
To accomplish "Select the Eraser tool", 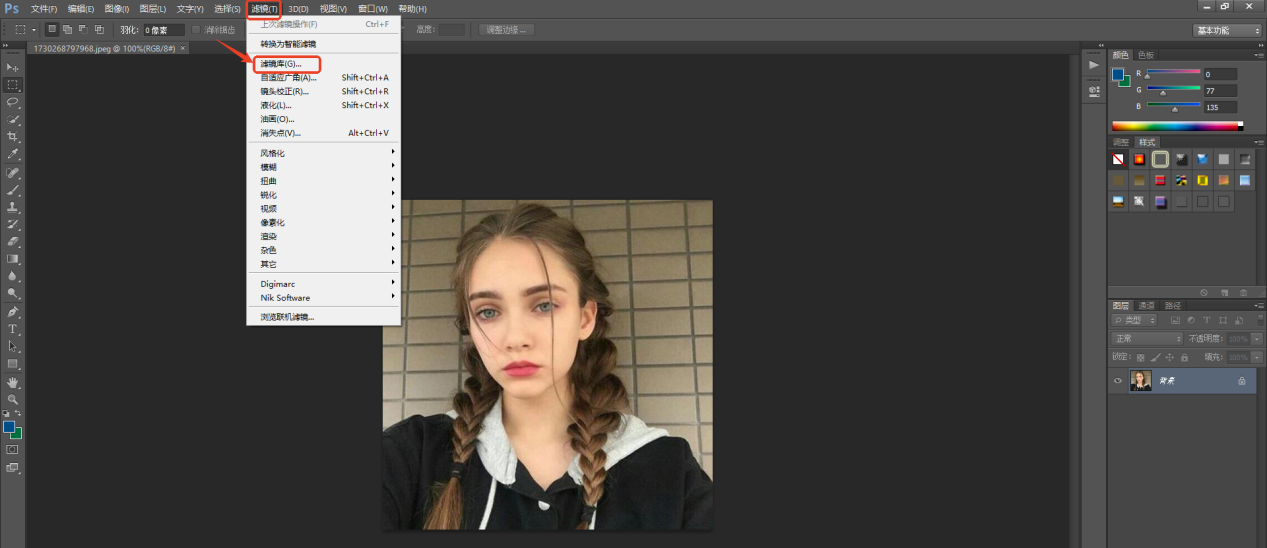I will coord(13,241).
